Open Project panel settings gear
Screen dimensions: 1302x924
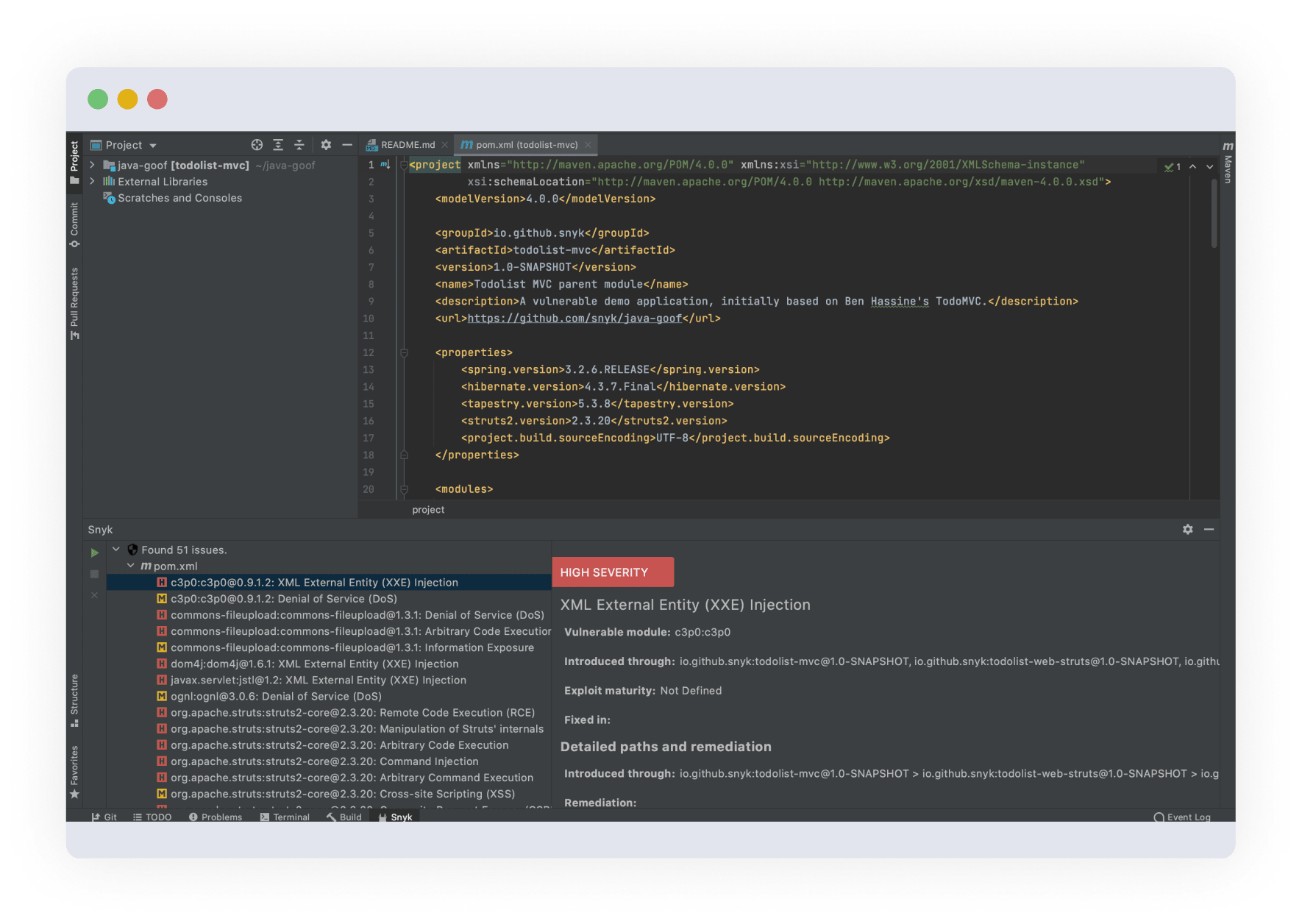[326, 145]
